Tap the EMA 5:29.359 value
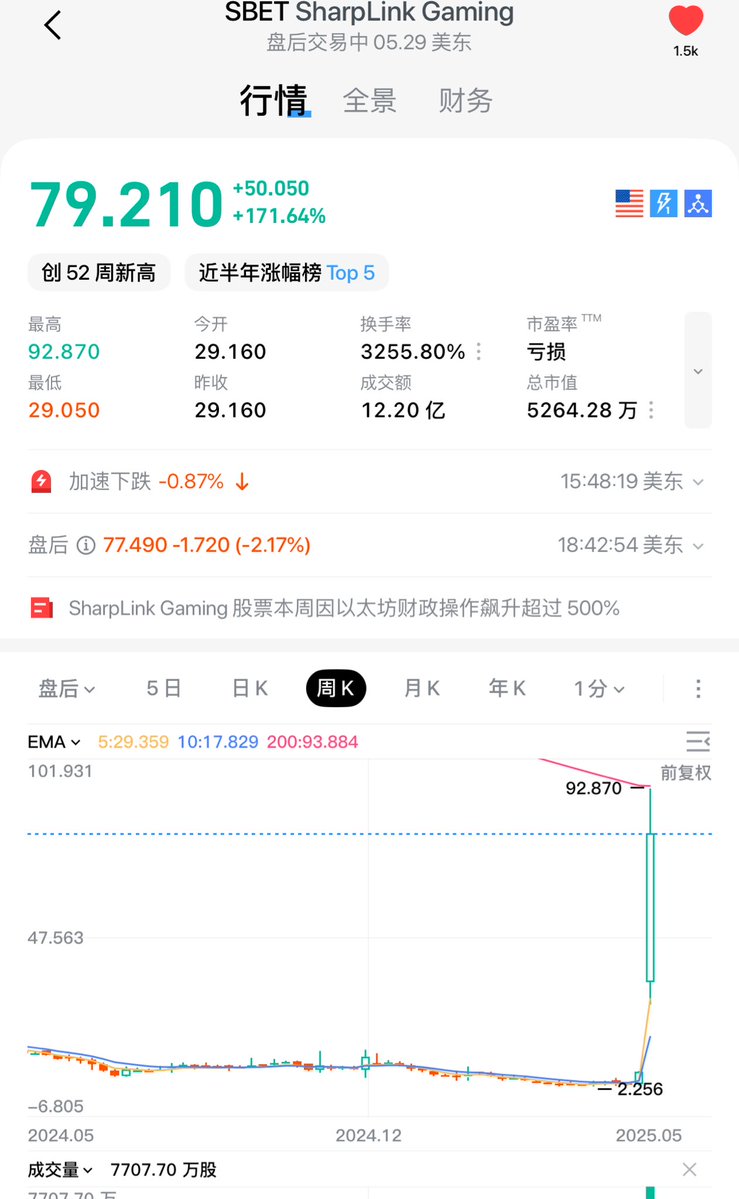Viewport: 739px width, 1199px height. click(x=133, y=742)
